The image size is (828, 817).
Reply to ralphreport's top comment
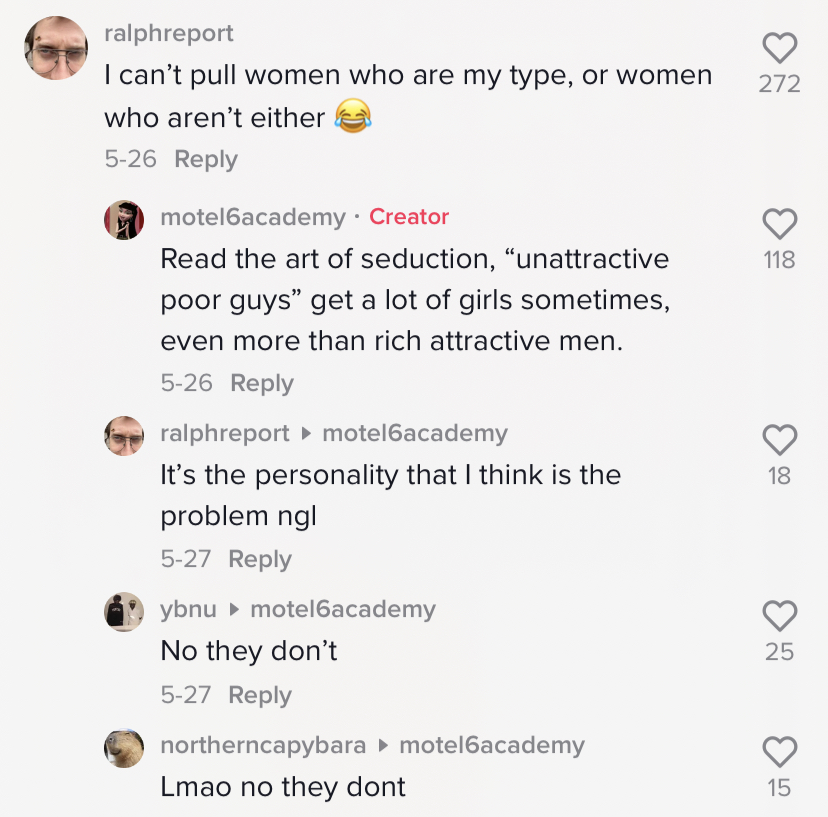pyautogui.click(x=206, y=159)
